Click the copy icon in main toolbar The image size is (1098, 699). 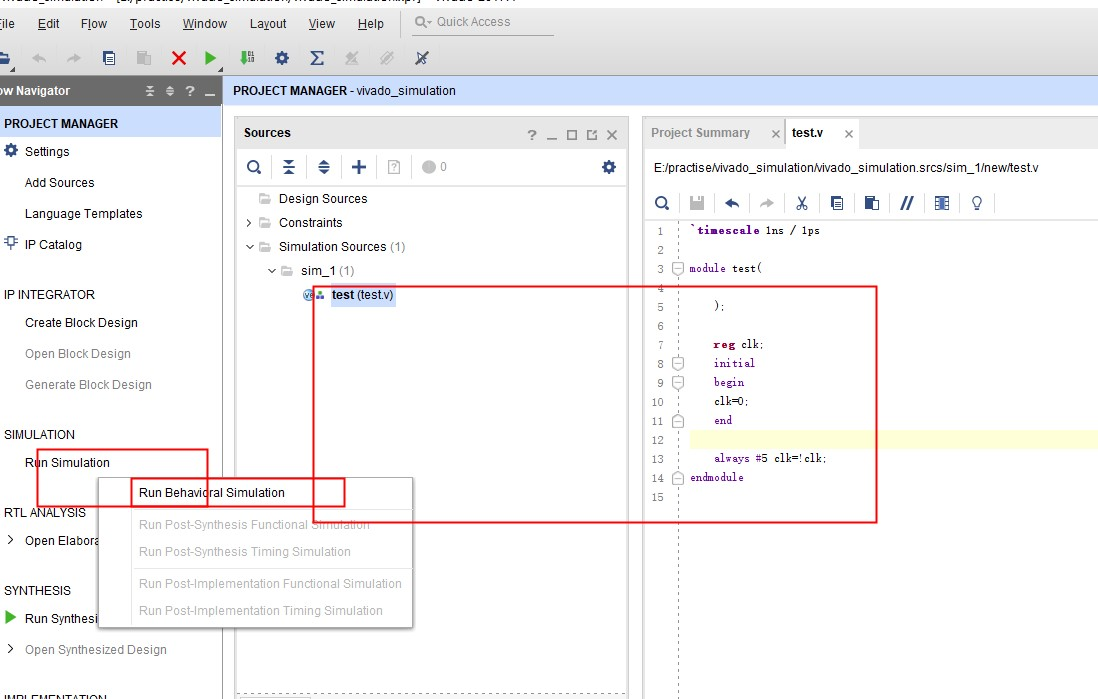click(109, 58)
